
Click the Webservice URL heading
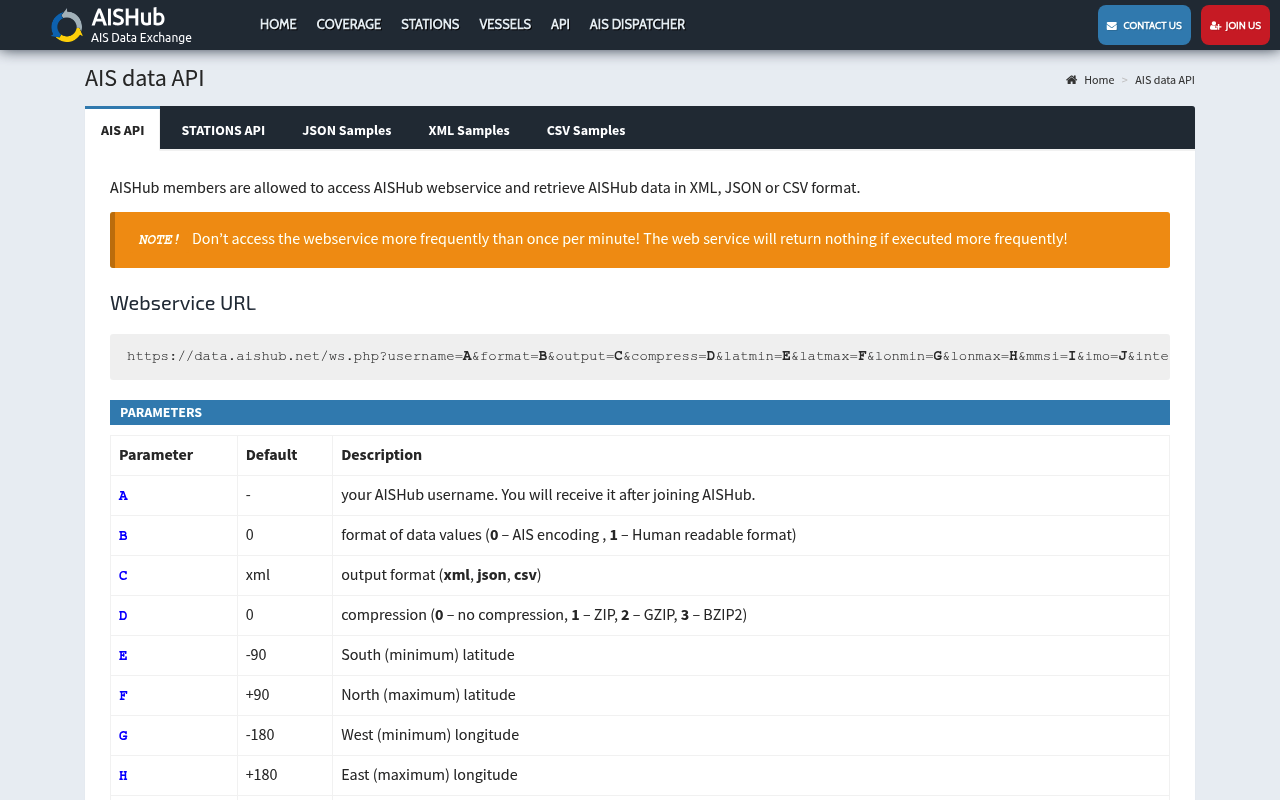(x=183, y=303)
